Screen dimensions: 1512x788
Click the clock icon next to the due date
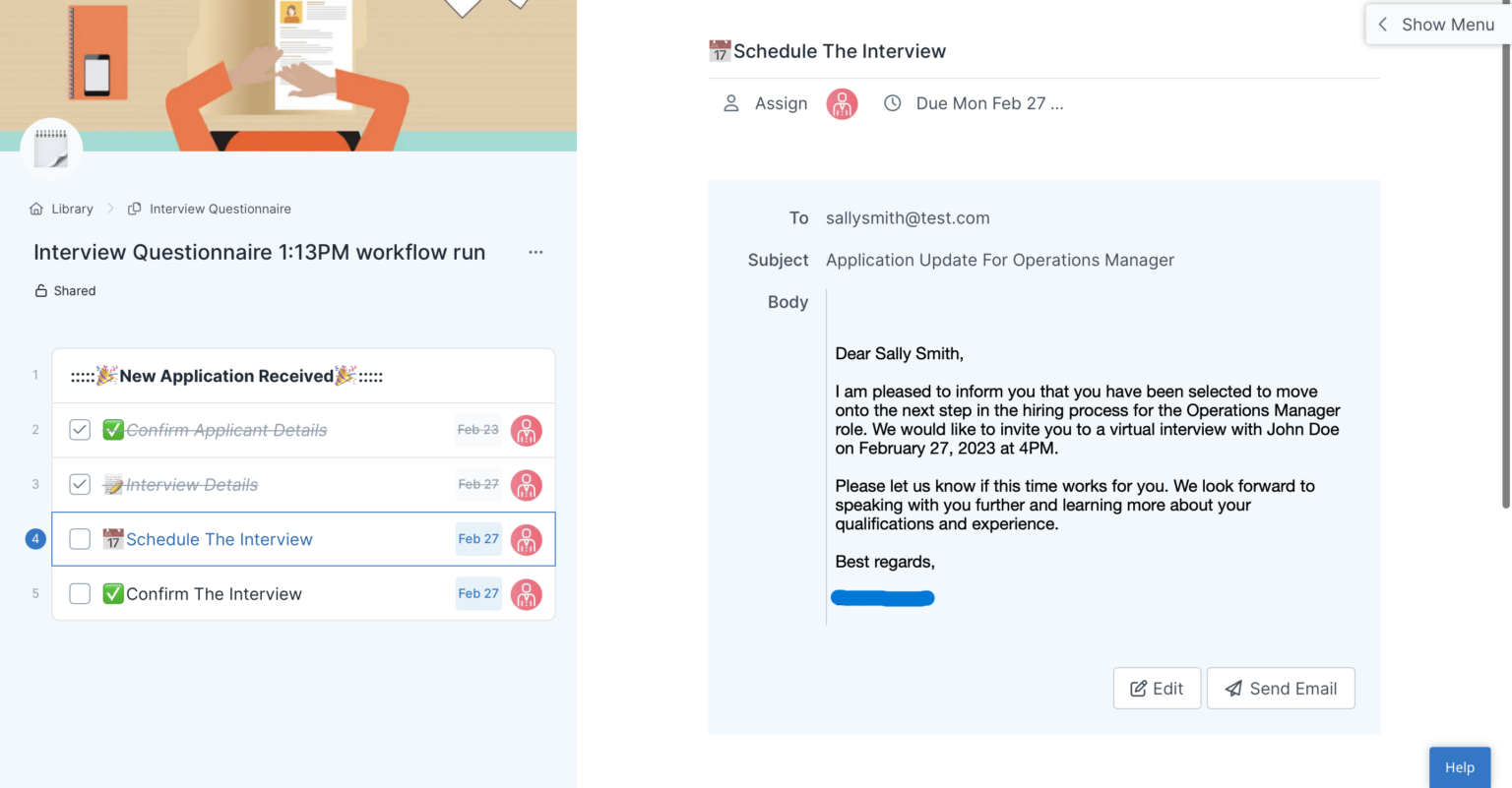coord(893,103)
